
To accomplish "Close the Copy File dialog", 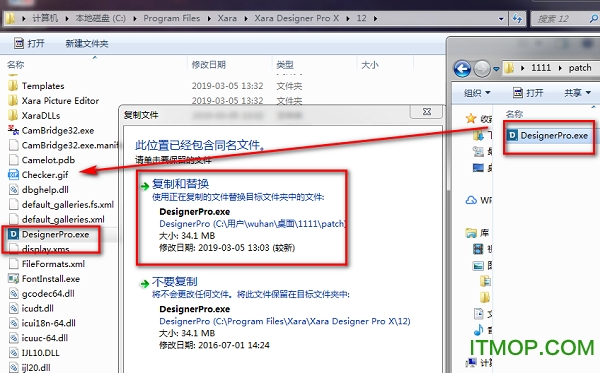I will click(x=427, y=112).
